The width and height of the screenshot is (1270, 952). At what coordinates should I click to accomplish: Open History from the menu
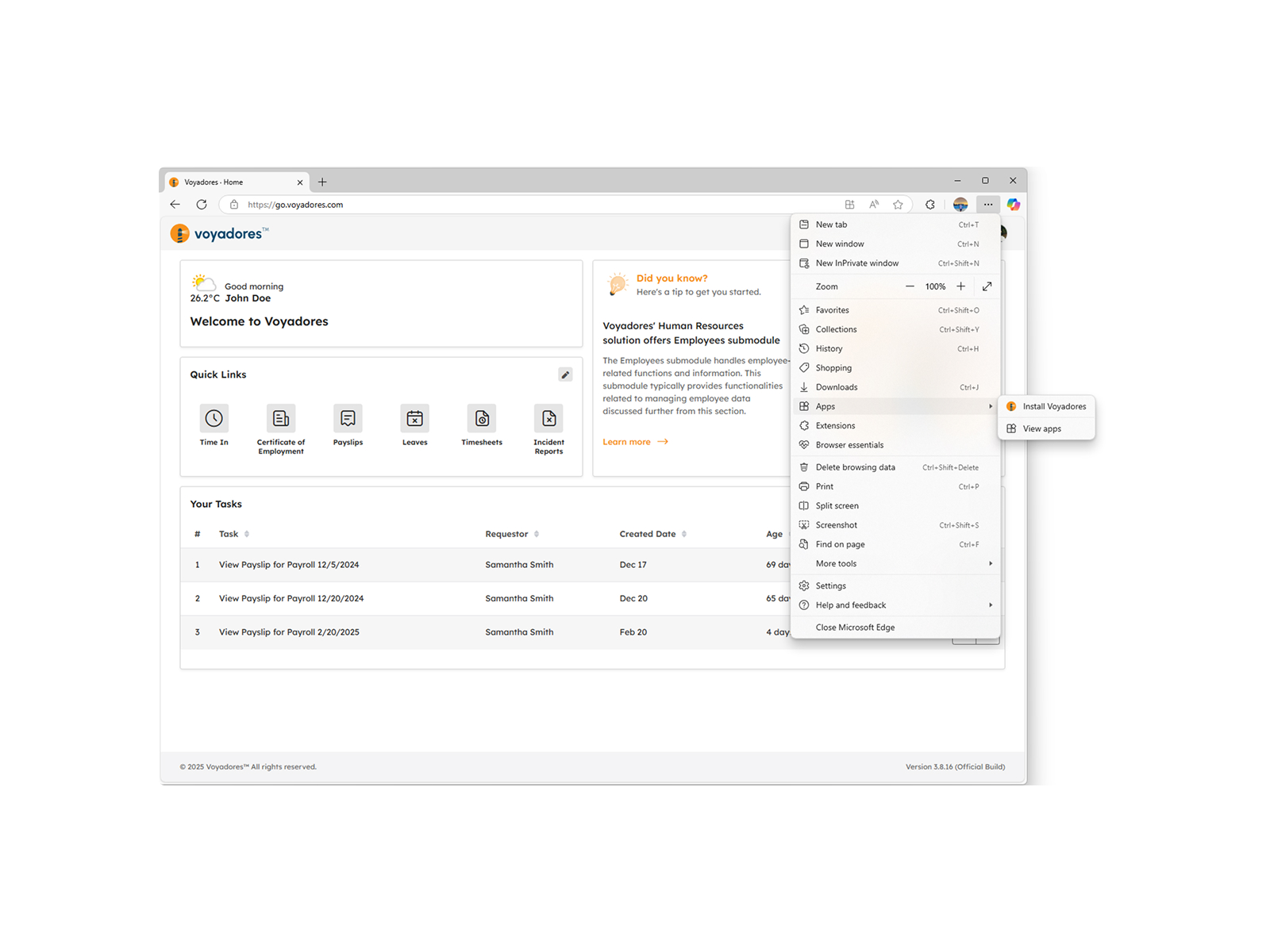pos(895,349)
